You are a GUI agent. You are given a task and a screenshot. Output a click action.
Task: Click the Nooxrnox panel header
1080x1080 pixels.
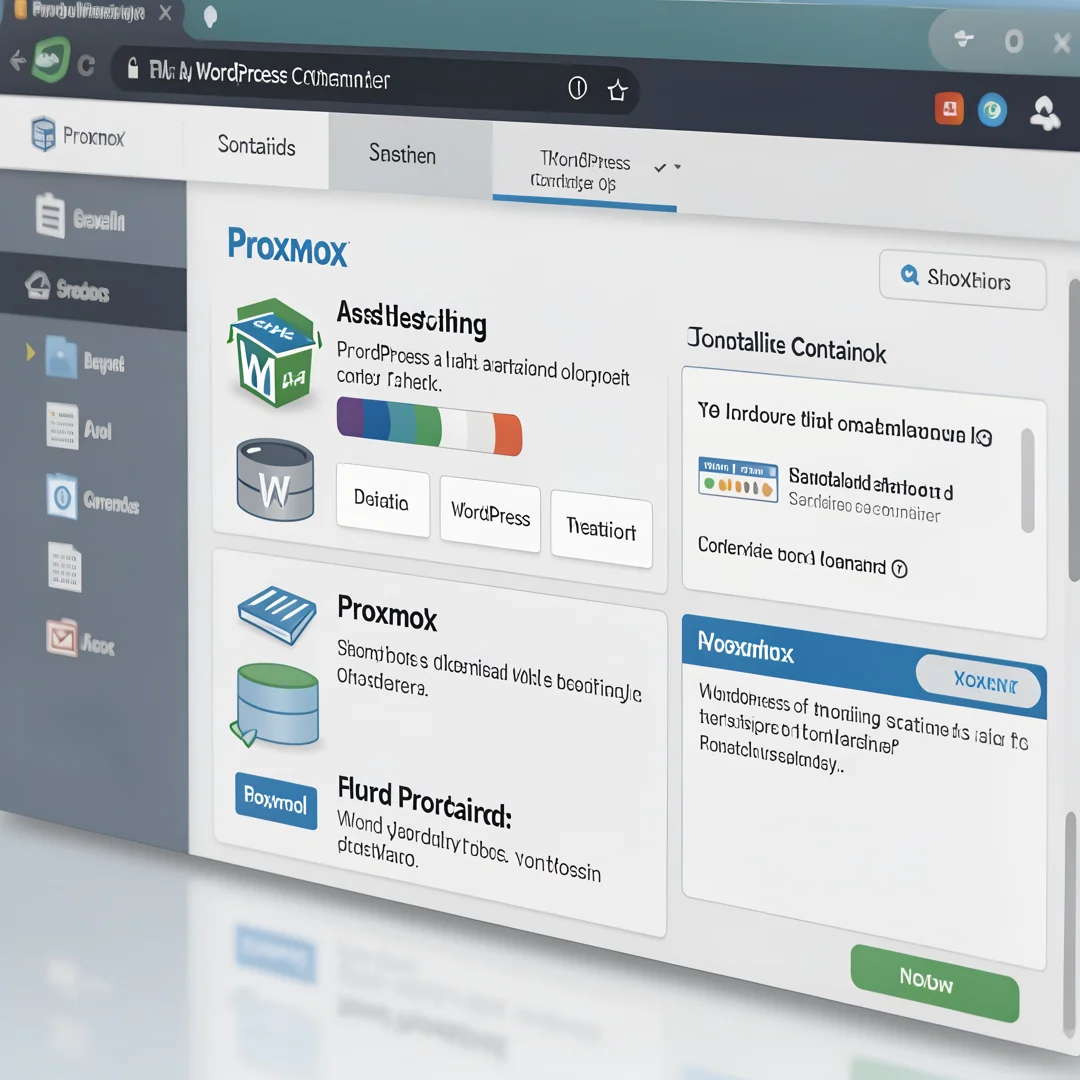coord(864,667)
